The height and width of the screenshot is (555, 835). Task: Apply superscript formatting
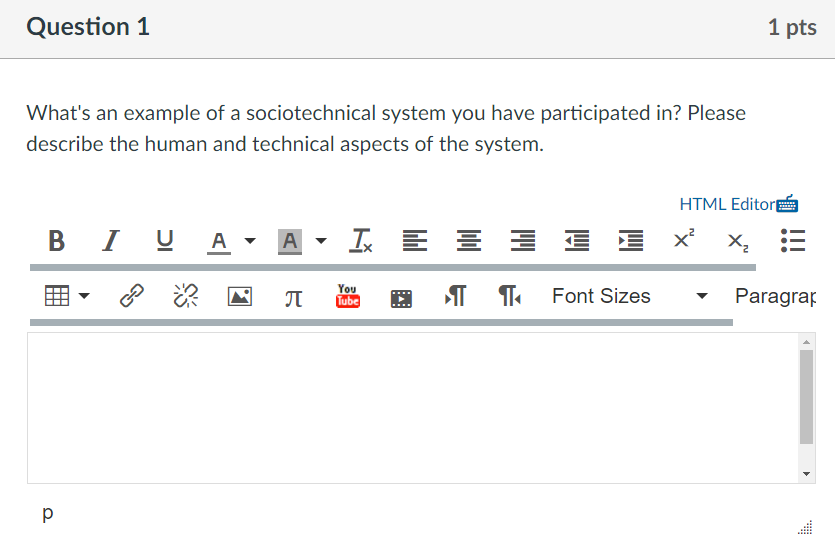684,241
